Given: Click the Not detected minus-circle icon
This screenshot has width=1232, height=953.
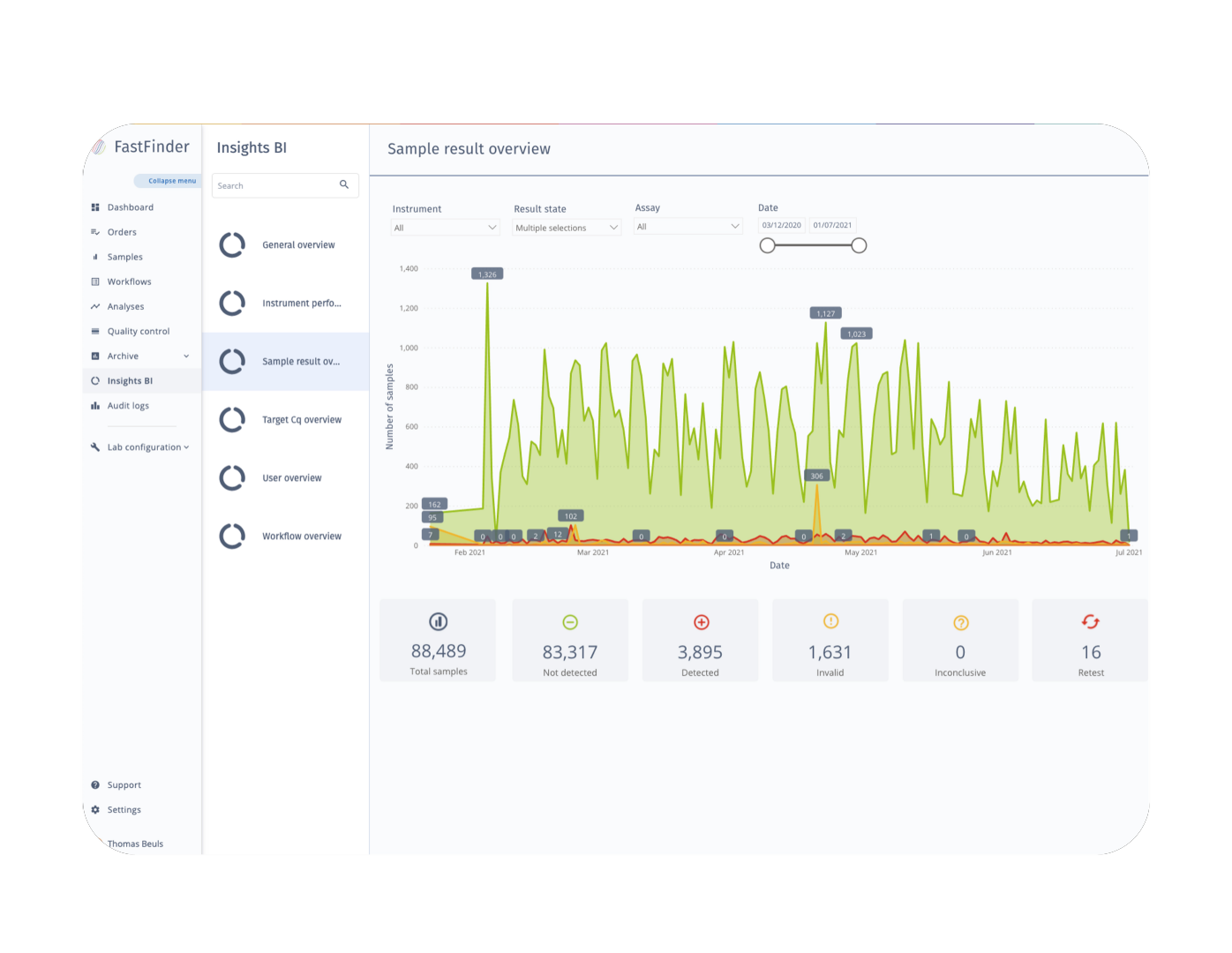Looking at the screenshot, I should pyautogui.click(x=570, y=622).
